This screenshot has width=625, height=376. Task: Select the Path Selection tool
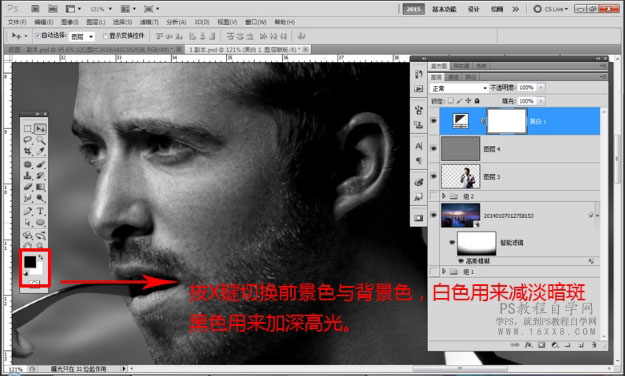click(28, 222)
